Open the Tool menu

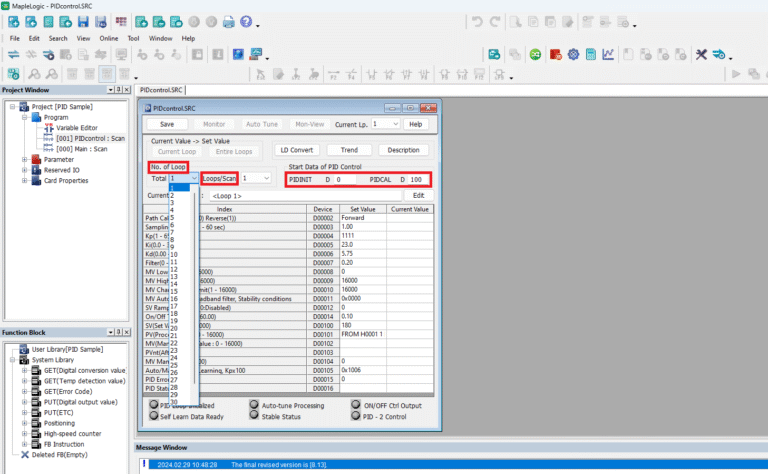(133, 38)
